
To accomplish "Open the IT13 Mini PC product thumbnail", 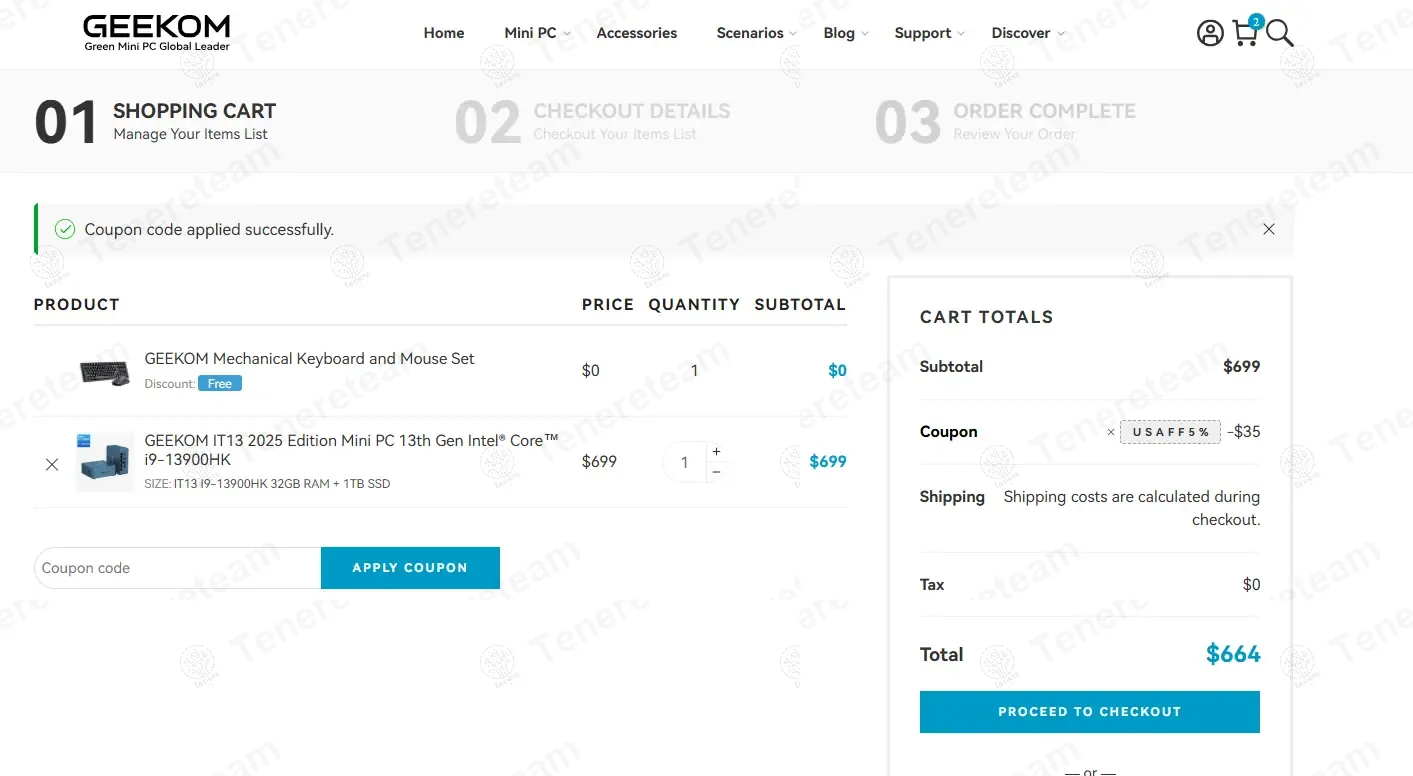I will 105,462.
